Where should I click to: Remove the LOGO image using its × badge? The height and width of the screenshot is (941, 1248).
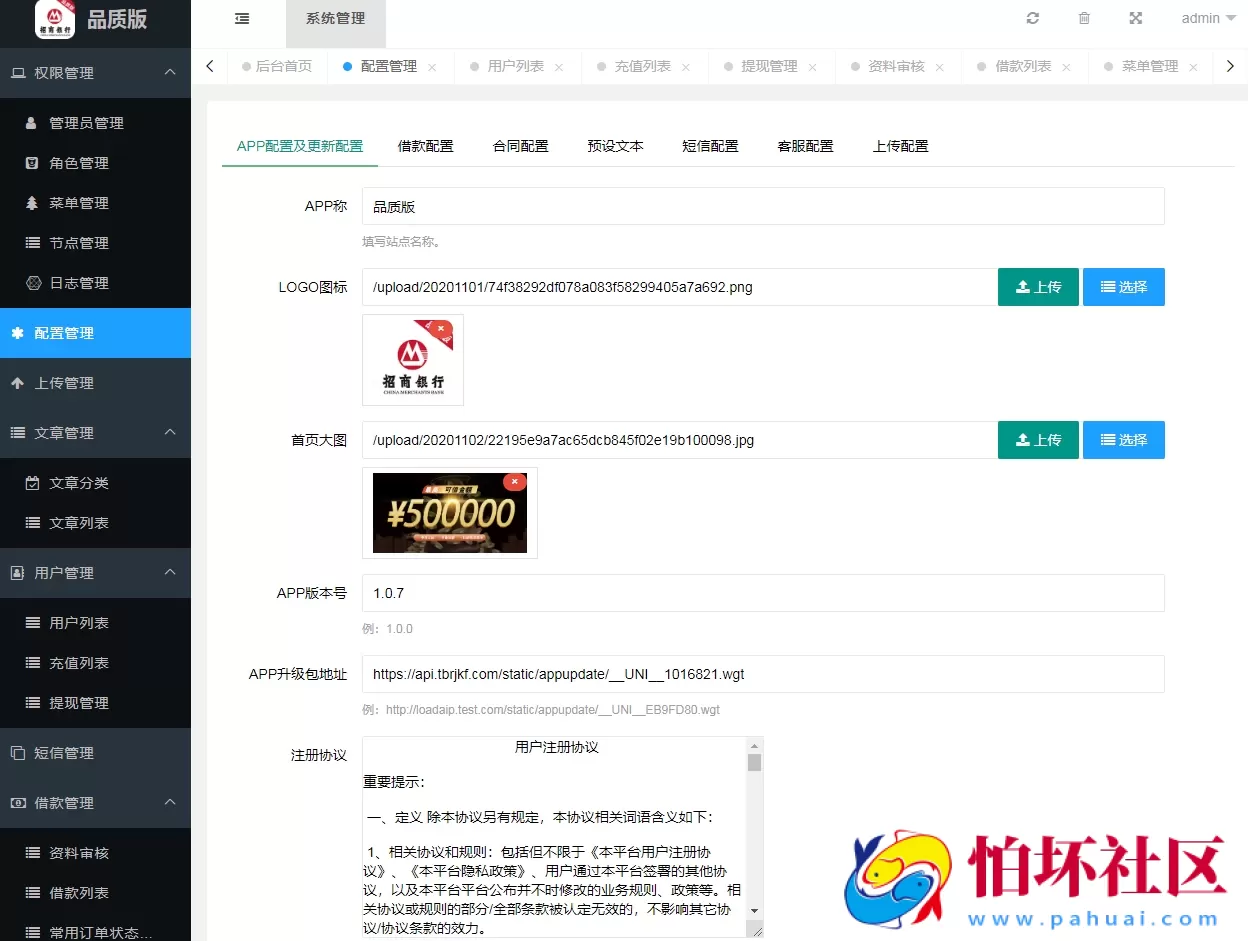440,327
